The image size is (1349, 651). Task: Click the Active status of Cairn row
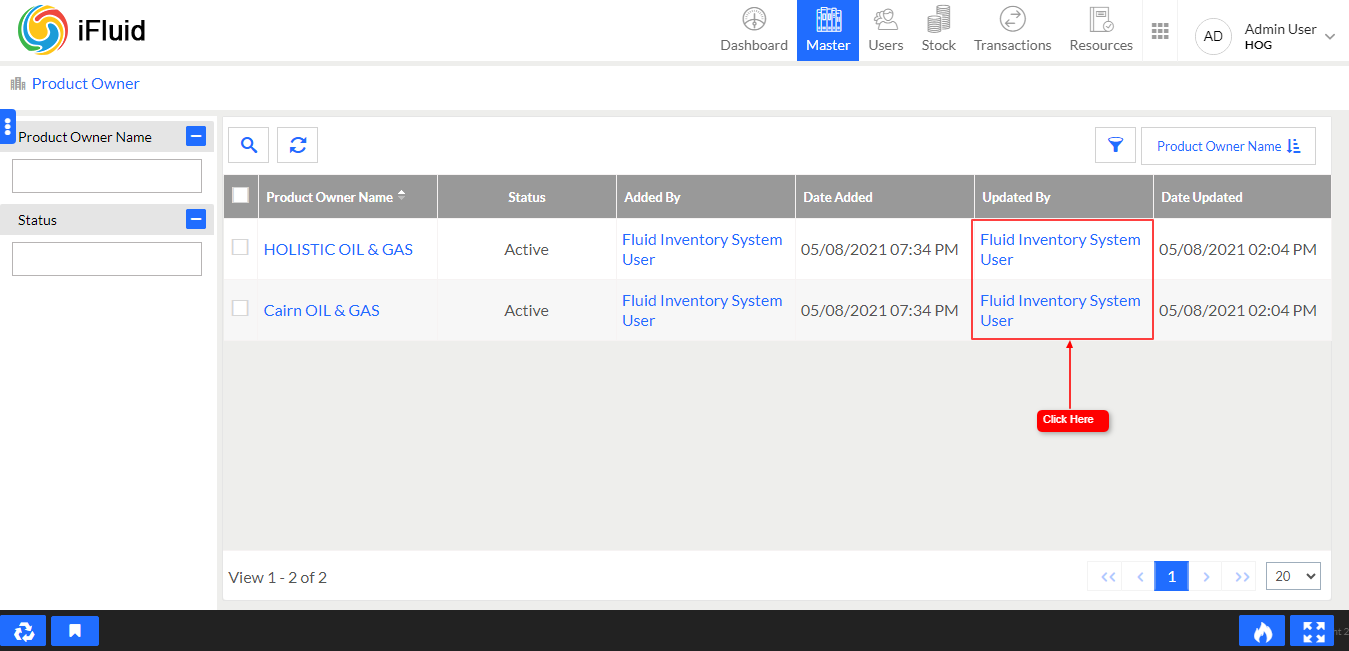527,311
